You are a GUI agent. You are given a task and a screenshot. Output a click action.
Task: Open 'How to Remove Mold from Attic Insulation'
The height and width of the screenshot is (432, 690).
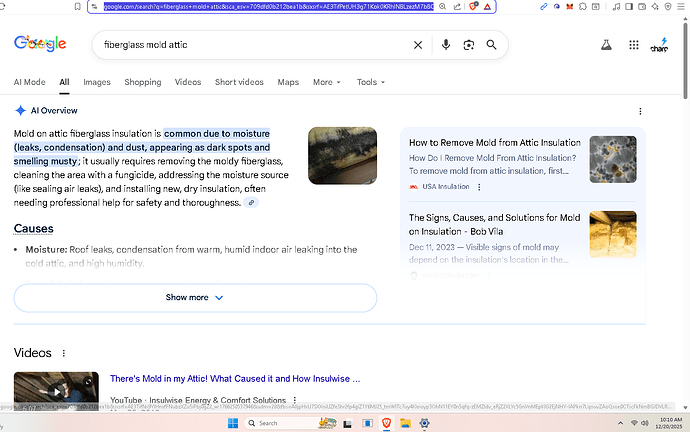[x=493, y=143]
